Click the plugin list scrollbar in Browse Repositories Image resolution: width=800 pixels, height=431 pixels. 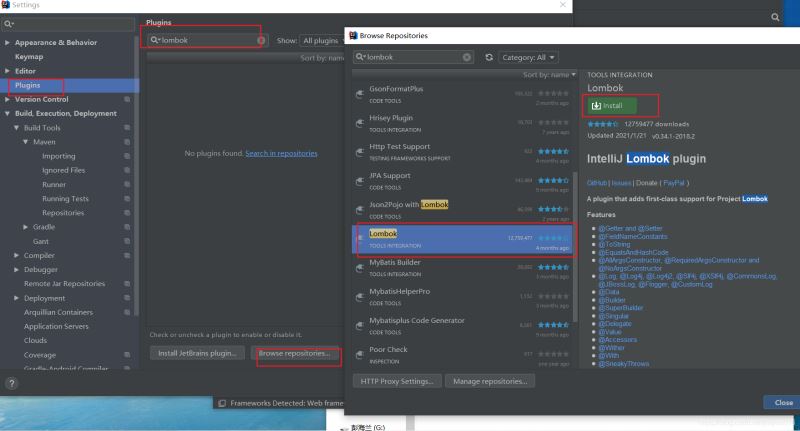point(574,246)
